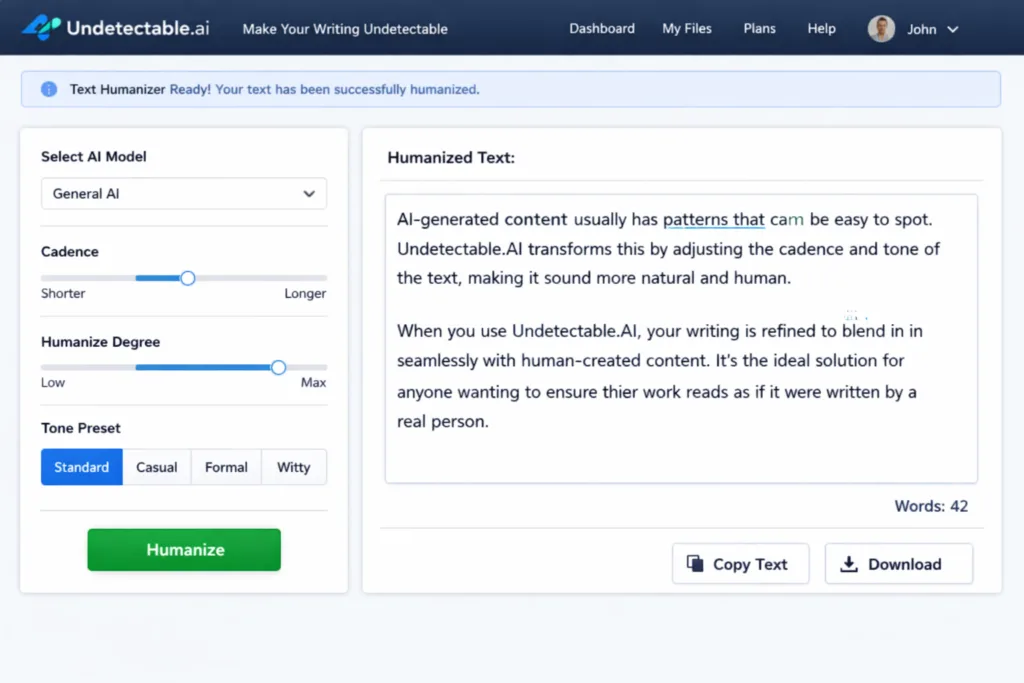Open the Select AI Model dropdown
The width and height of the screenshot is (1024, 683).
coord(184,193)
